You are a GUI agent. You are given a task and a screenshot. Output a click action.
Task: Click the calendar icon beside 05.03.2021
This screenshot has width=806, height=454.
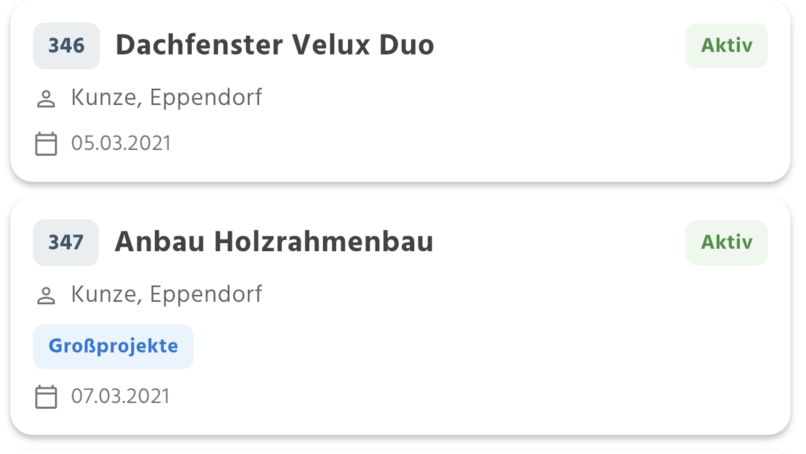click(46, 144)
